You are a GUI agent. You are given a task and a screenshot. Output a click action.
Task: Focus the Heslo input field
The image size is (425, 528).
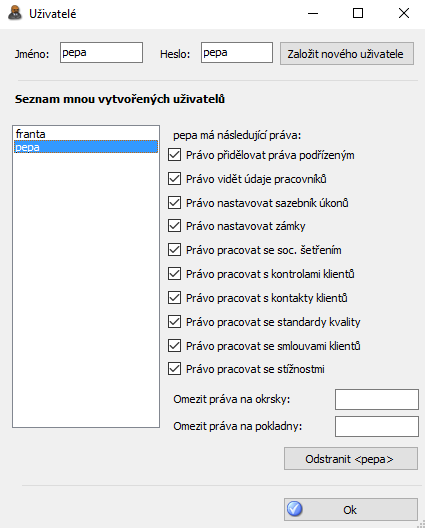point(237,53)
